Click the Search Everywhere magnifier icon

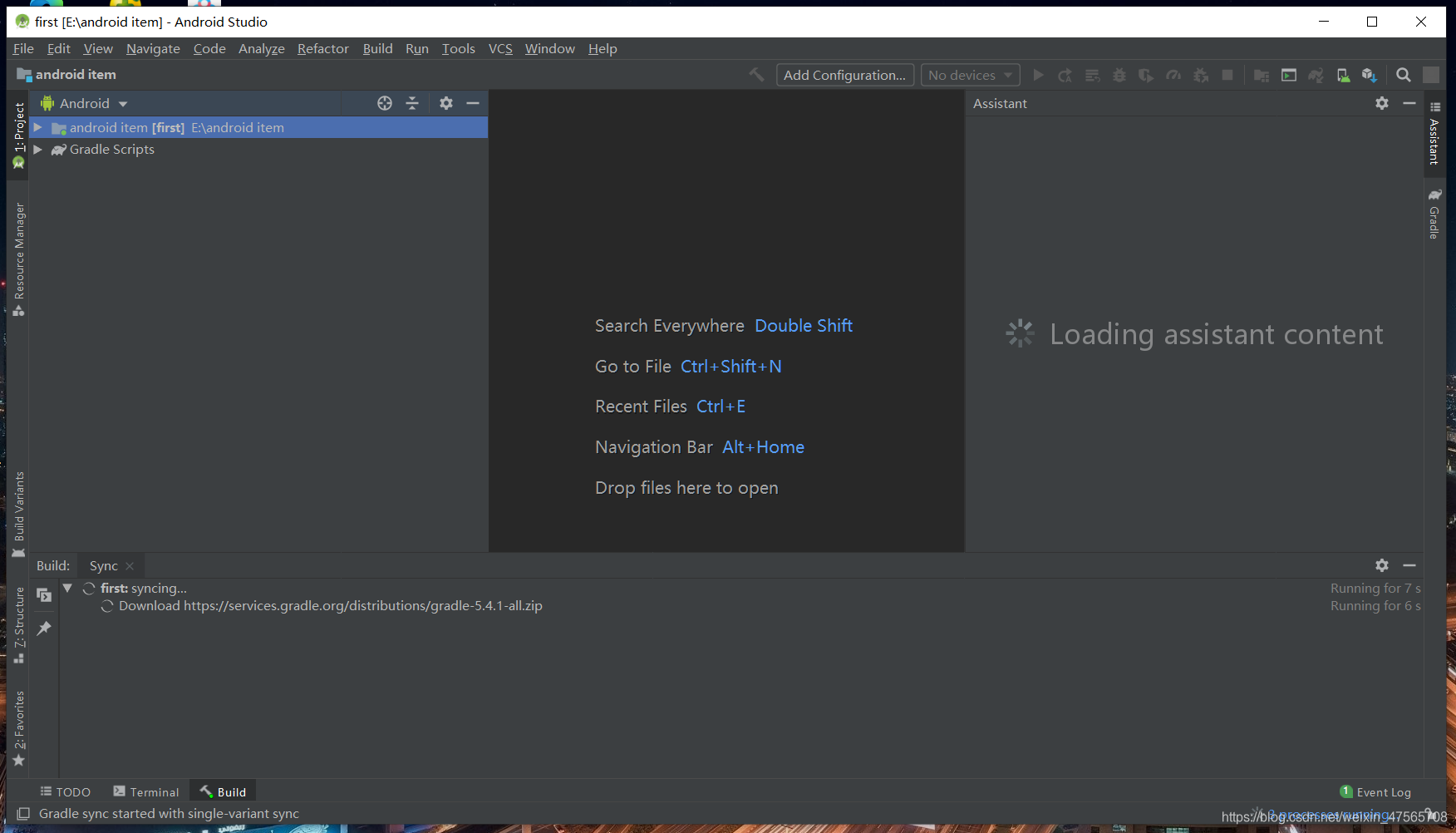[1404, 75]
